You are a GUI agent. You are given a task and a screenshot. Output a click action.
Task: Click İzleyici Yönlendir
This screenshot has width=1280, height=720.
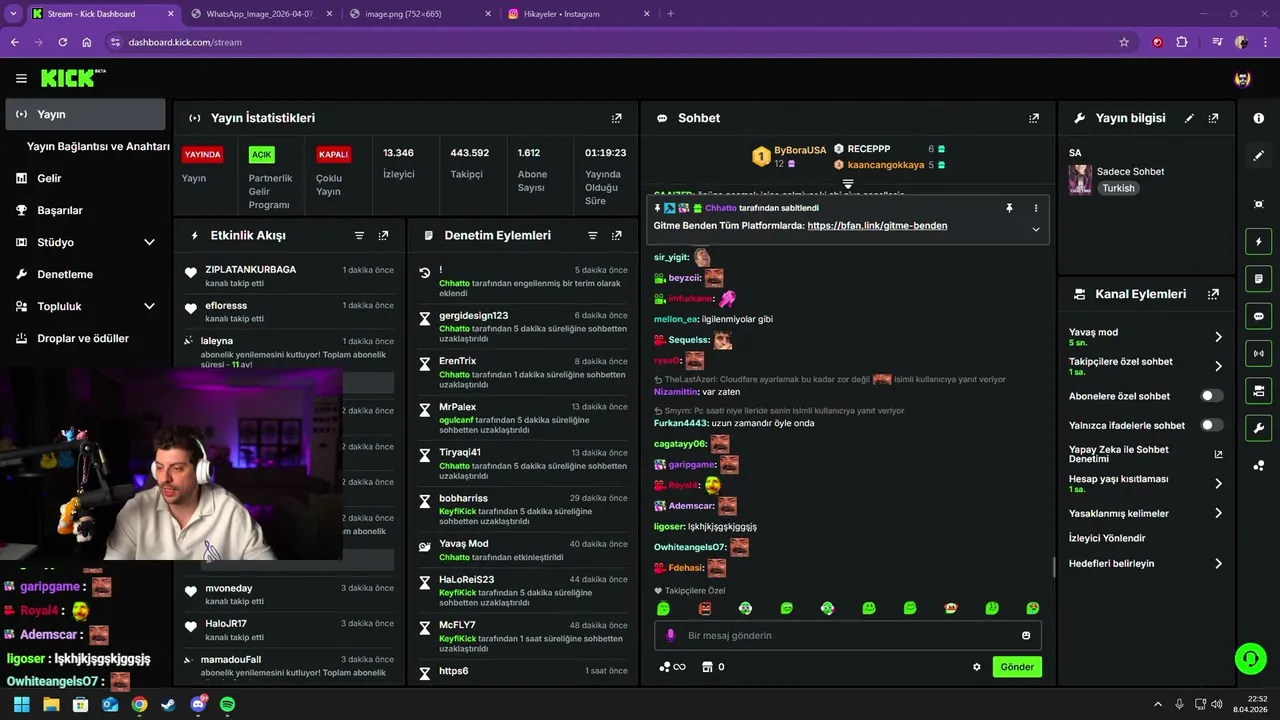pyautogui.click(x=1109, y=538)
